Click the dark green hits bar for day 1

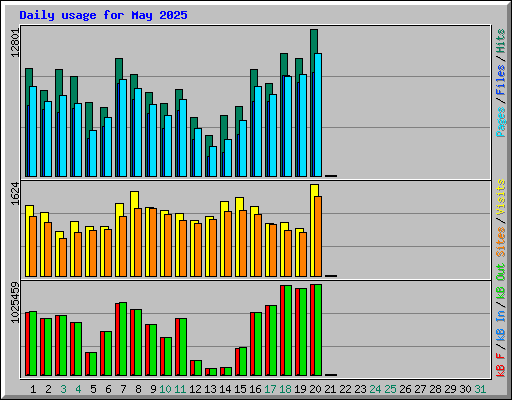pyautogui.click(x=29, y=77)
